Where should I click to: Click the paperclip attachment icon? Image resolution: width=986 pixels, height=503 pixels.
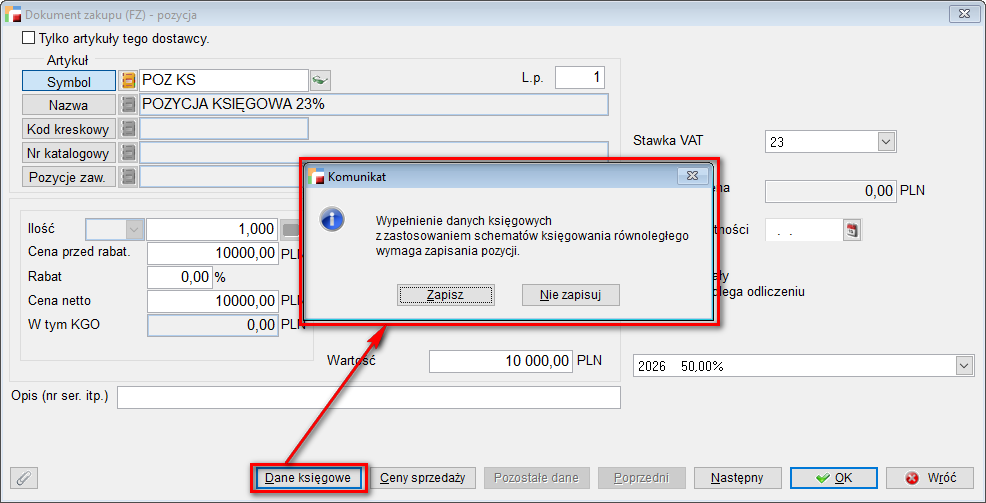23,478
